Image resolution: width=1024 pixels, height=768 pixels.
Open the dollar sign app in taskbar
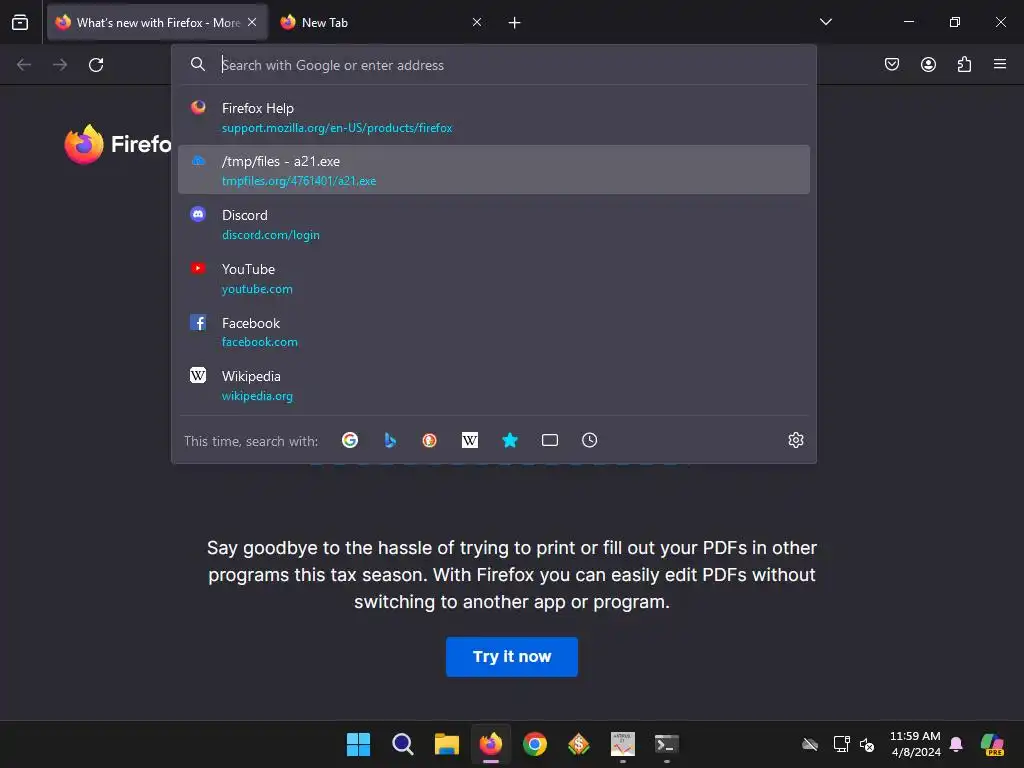click(x=579, y=744)
